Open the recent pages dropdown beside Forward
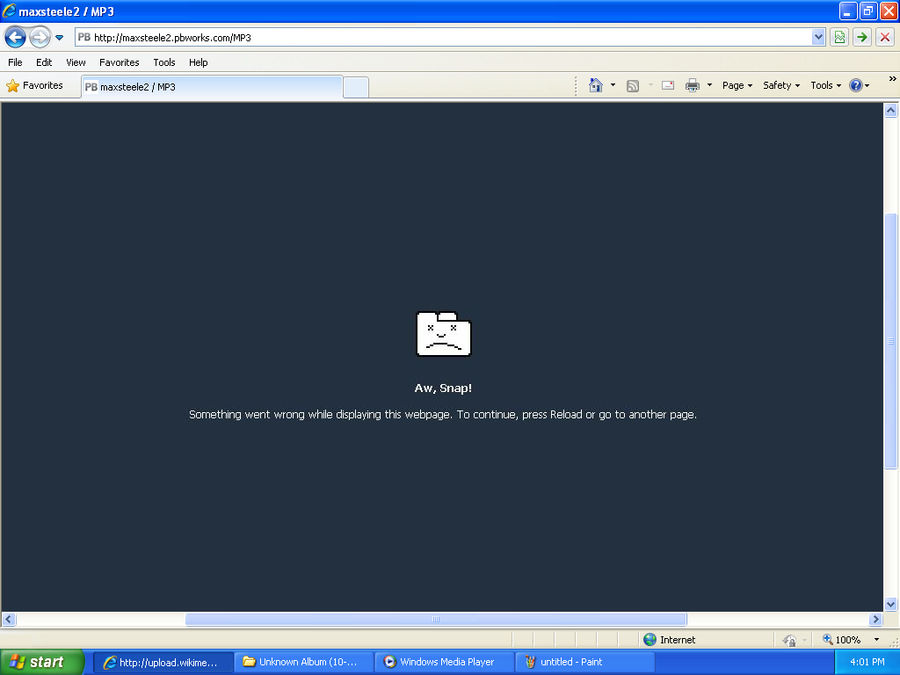 coord(59,38)
